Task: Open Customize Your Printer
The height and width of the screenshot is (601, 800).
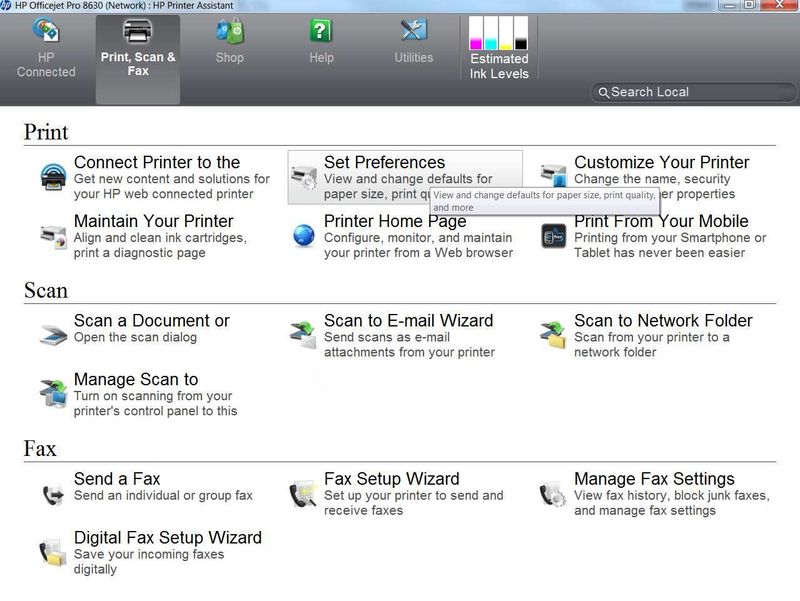Action: (x=662, y=162)
